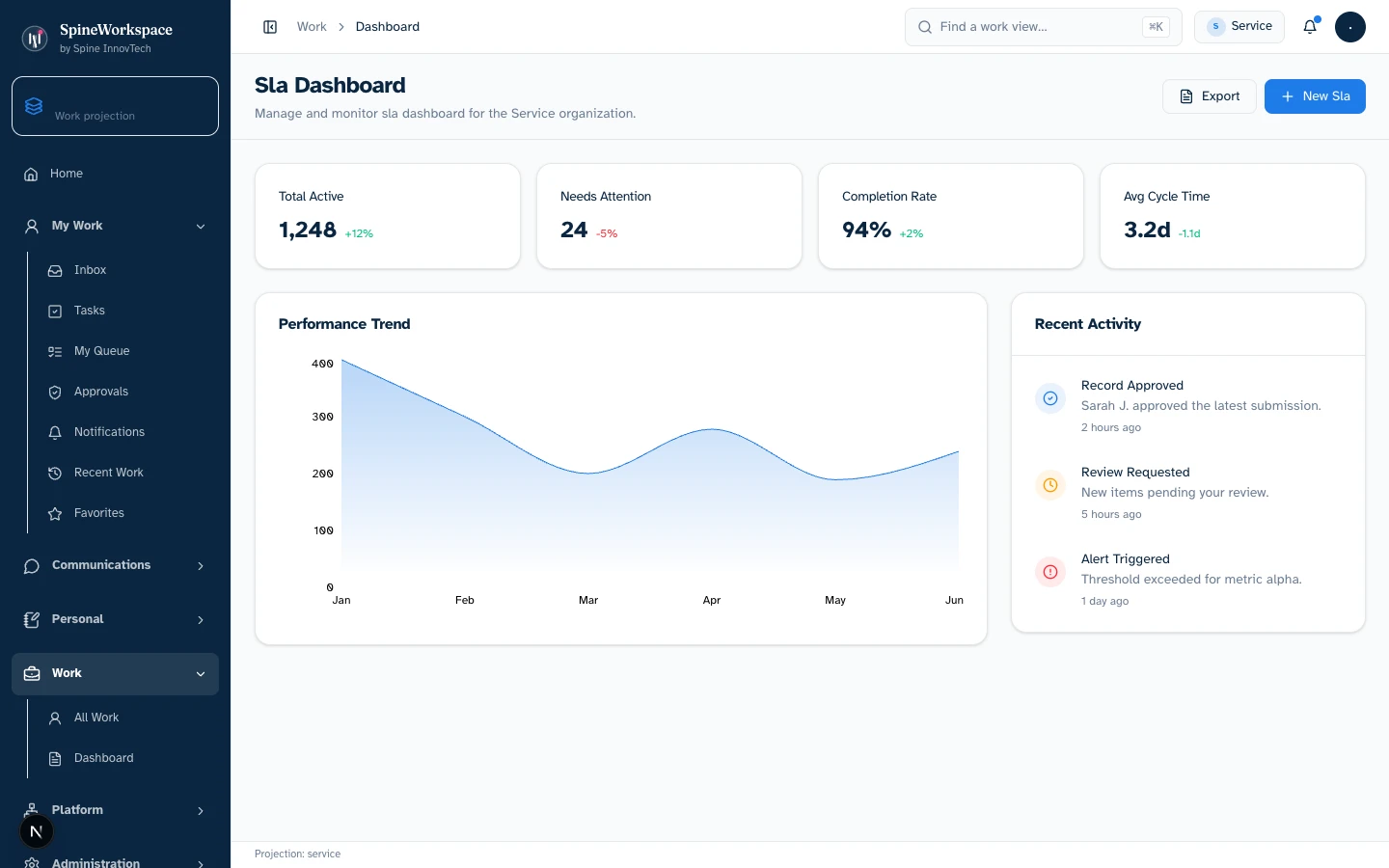Image resolution: width=1389 pixels, height=868 pixels.
Task: Open Favorites in the sidebar
Action: coord(127,513)
